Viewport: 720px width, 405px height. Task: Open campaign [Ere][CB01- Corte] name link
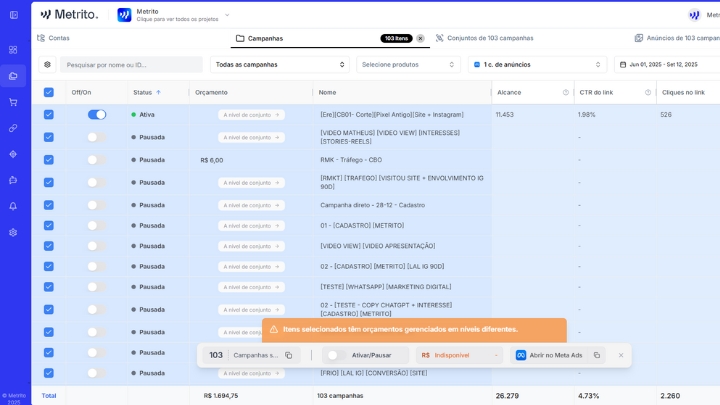[x=392, y=115]
